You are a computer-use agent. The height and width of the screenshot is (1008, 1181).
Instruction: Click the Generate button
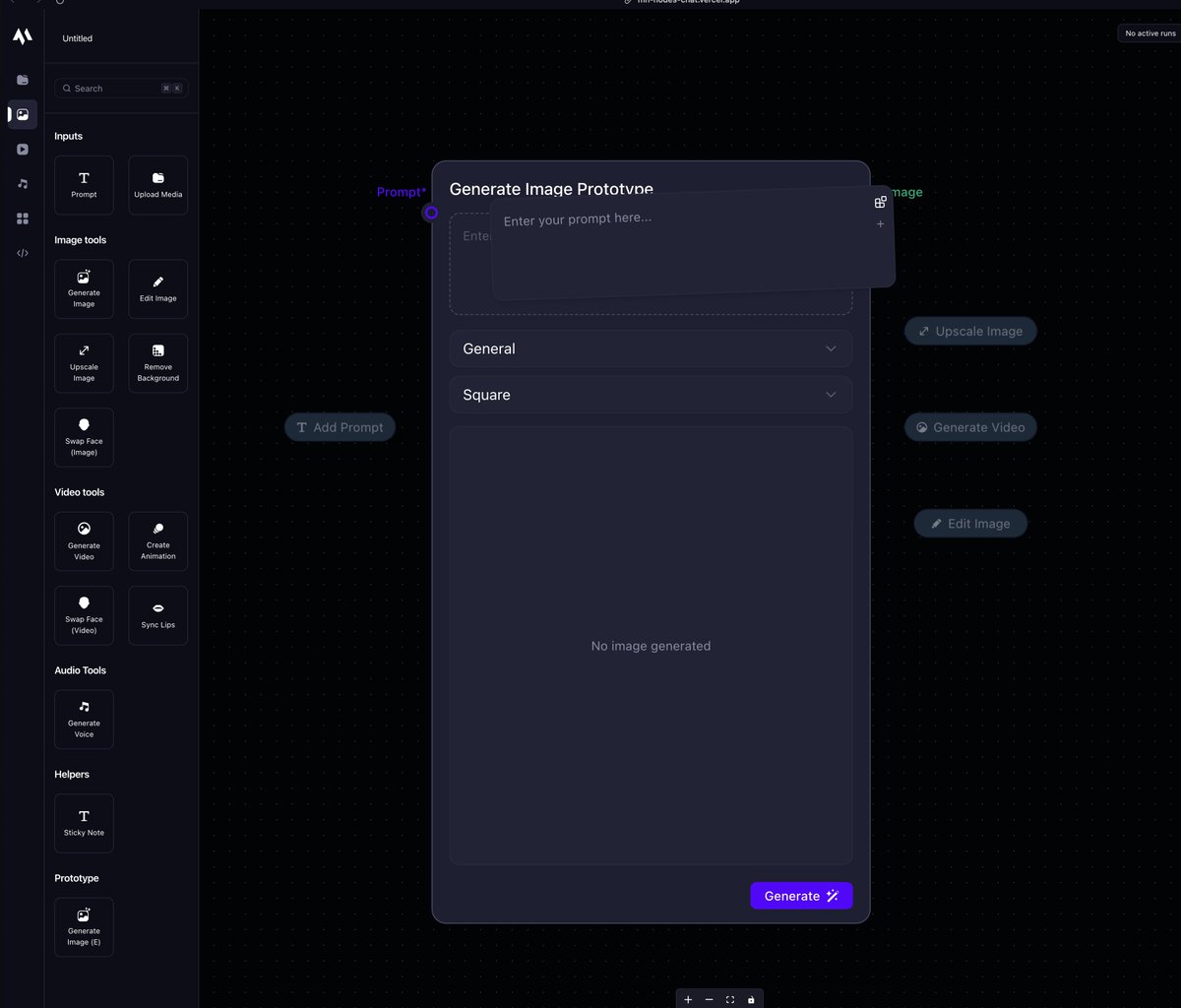click(x=801, y=896)
